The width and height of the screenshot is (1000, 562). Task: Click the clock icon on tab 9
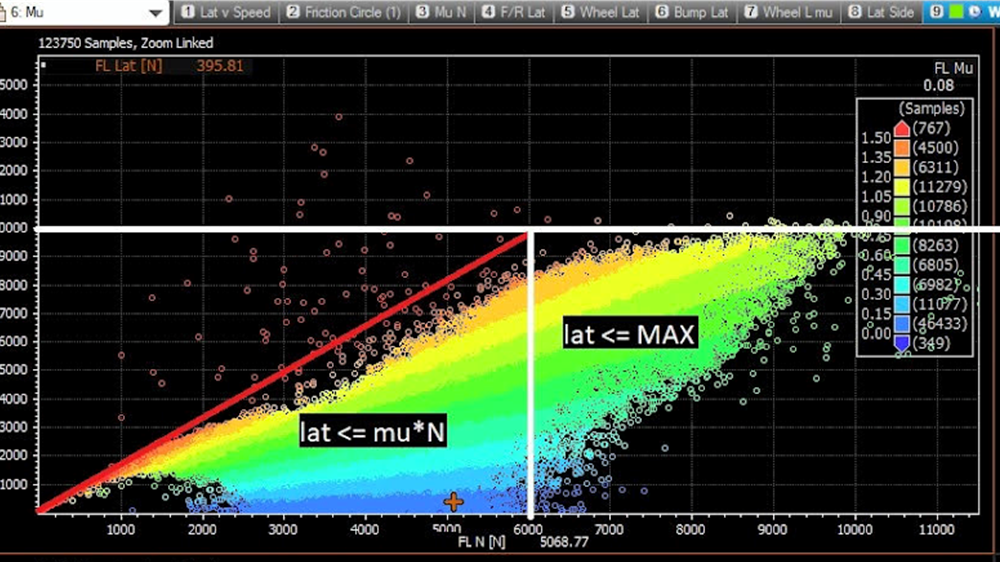974,11
